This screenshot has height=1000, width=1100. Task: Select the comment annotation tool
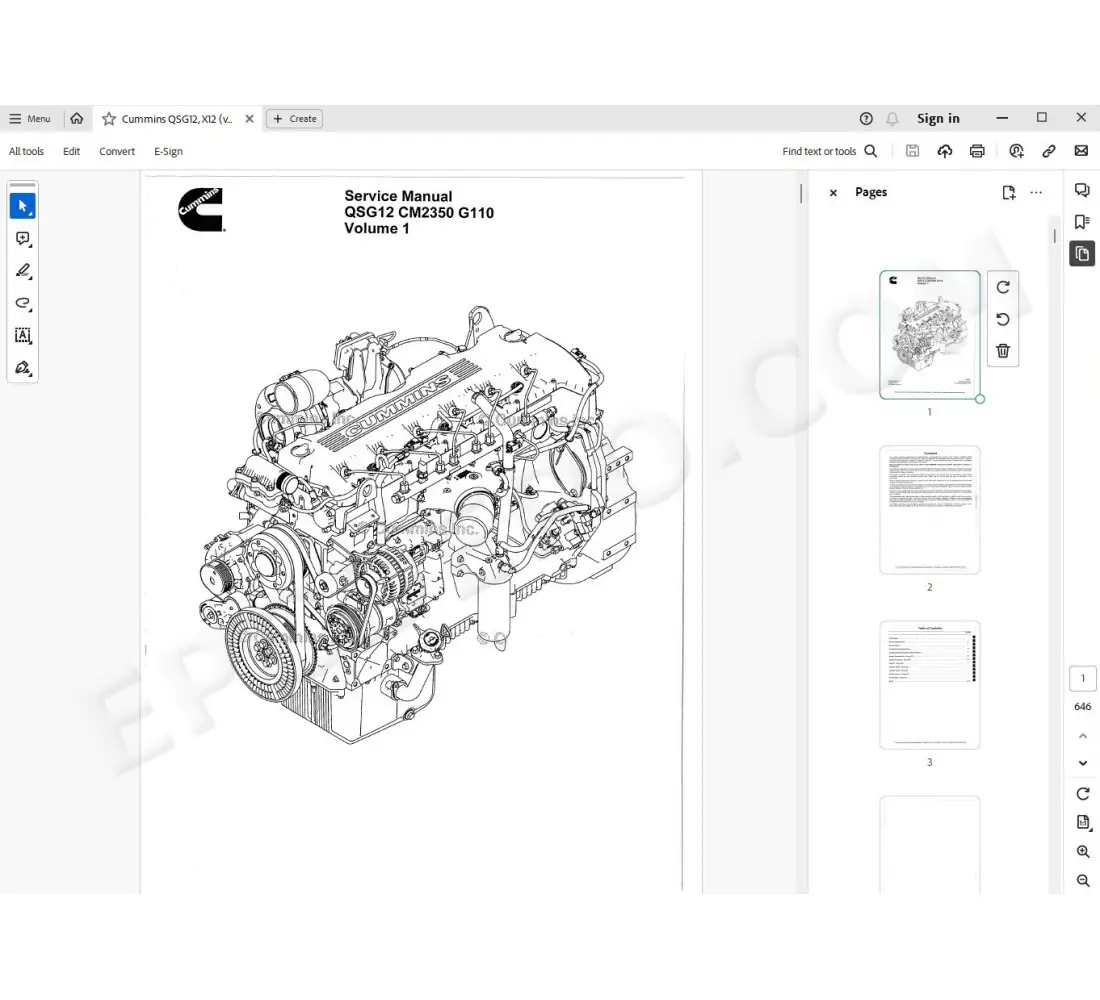(x=23, y=238)
